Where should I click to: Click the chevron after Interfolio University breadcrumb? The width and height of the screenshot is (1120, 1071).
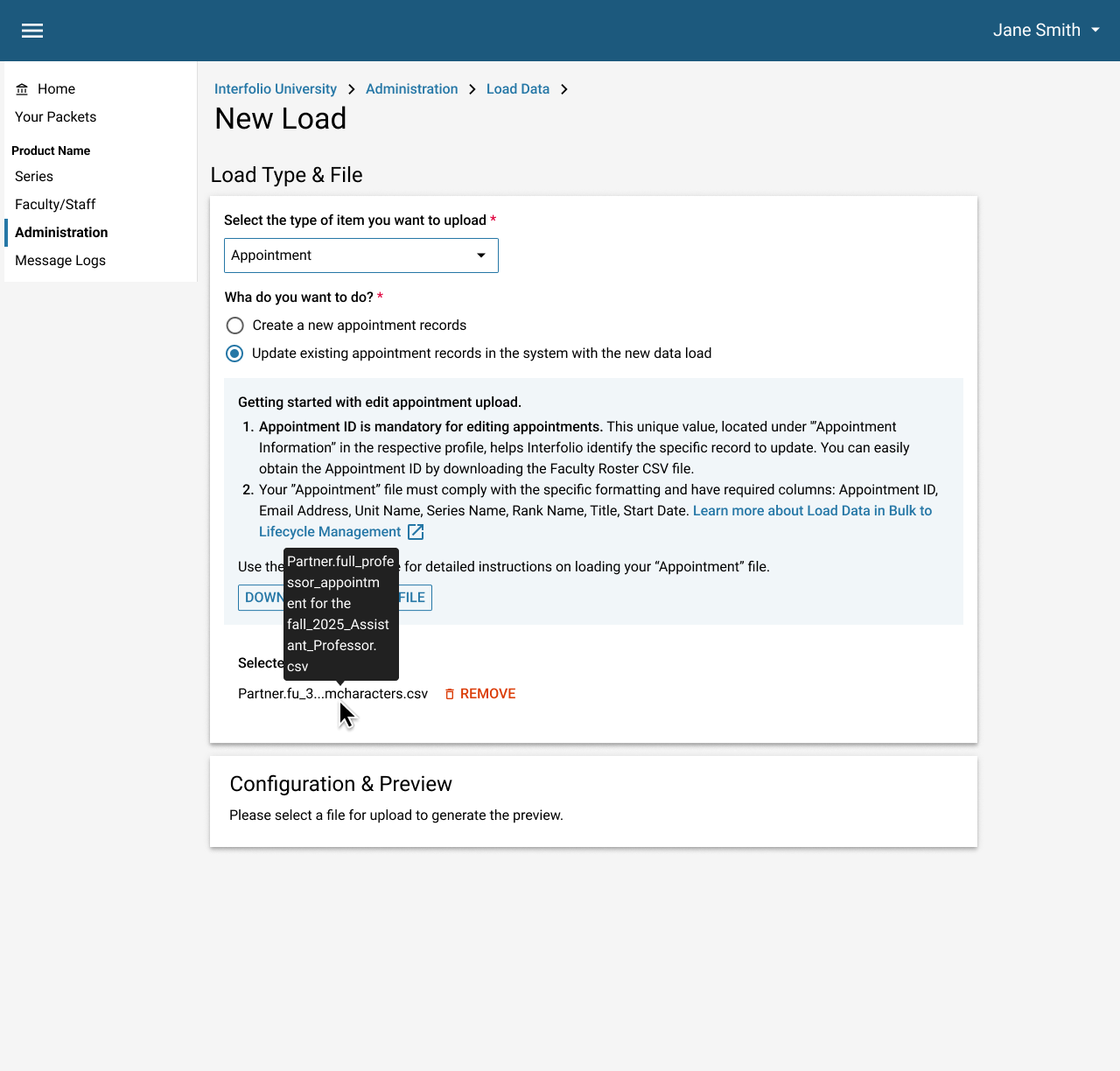[351, 89]
